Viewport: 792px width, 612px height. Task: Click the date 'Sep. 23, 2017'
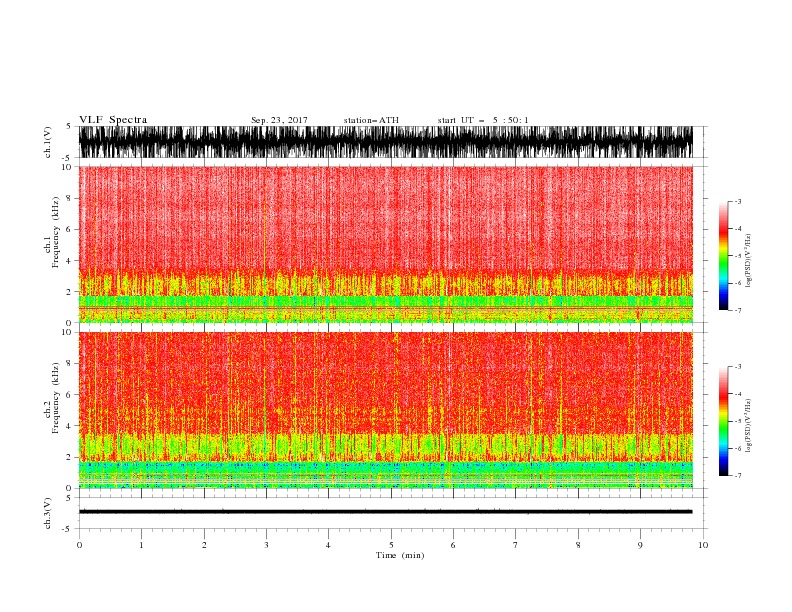click(279, 120)
